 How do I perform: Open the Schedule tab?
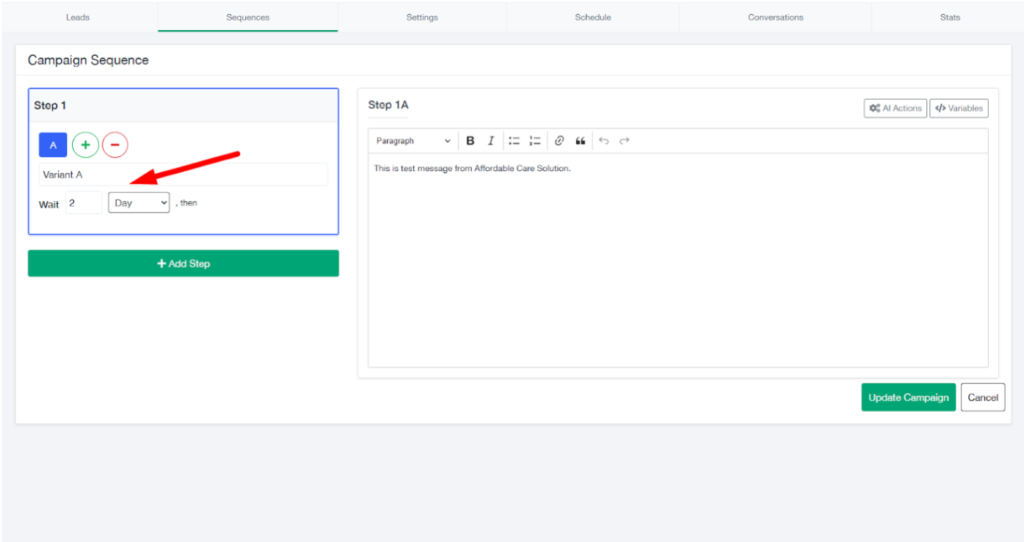click(x=592, y=17)
